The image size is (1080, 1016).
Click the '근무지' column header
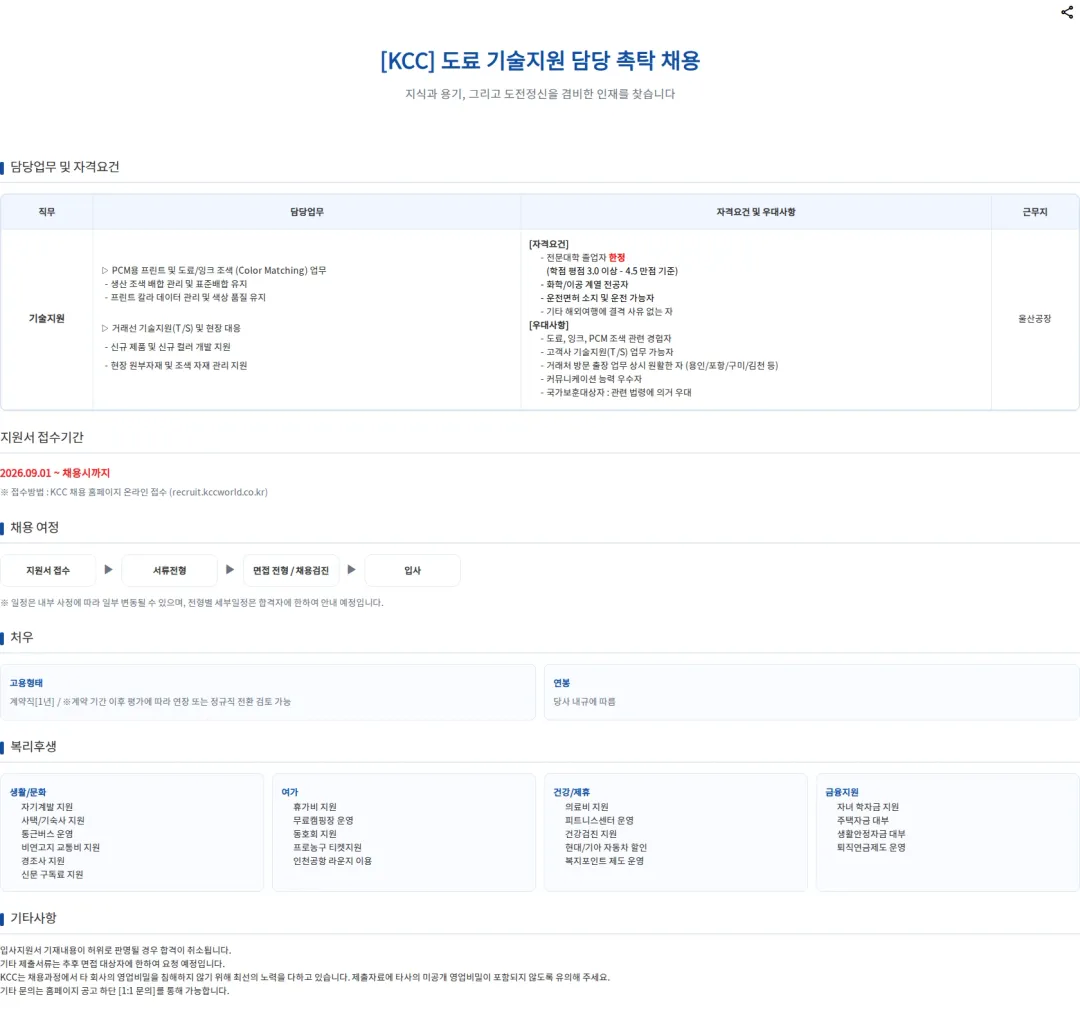pyautogui.click(x=1035, y=211)
